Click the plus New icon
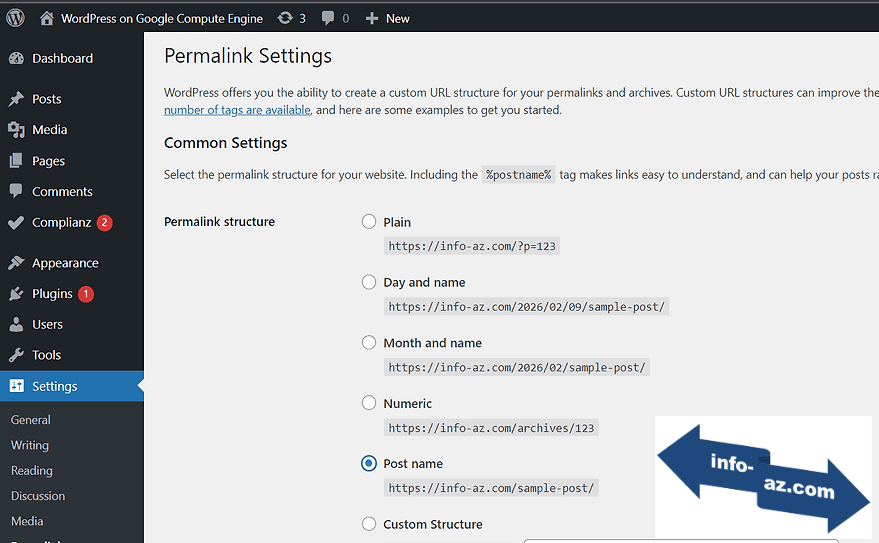 point(372,18)
